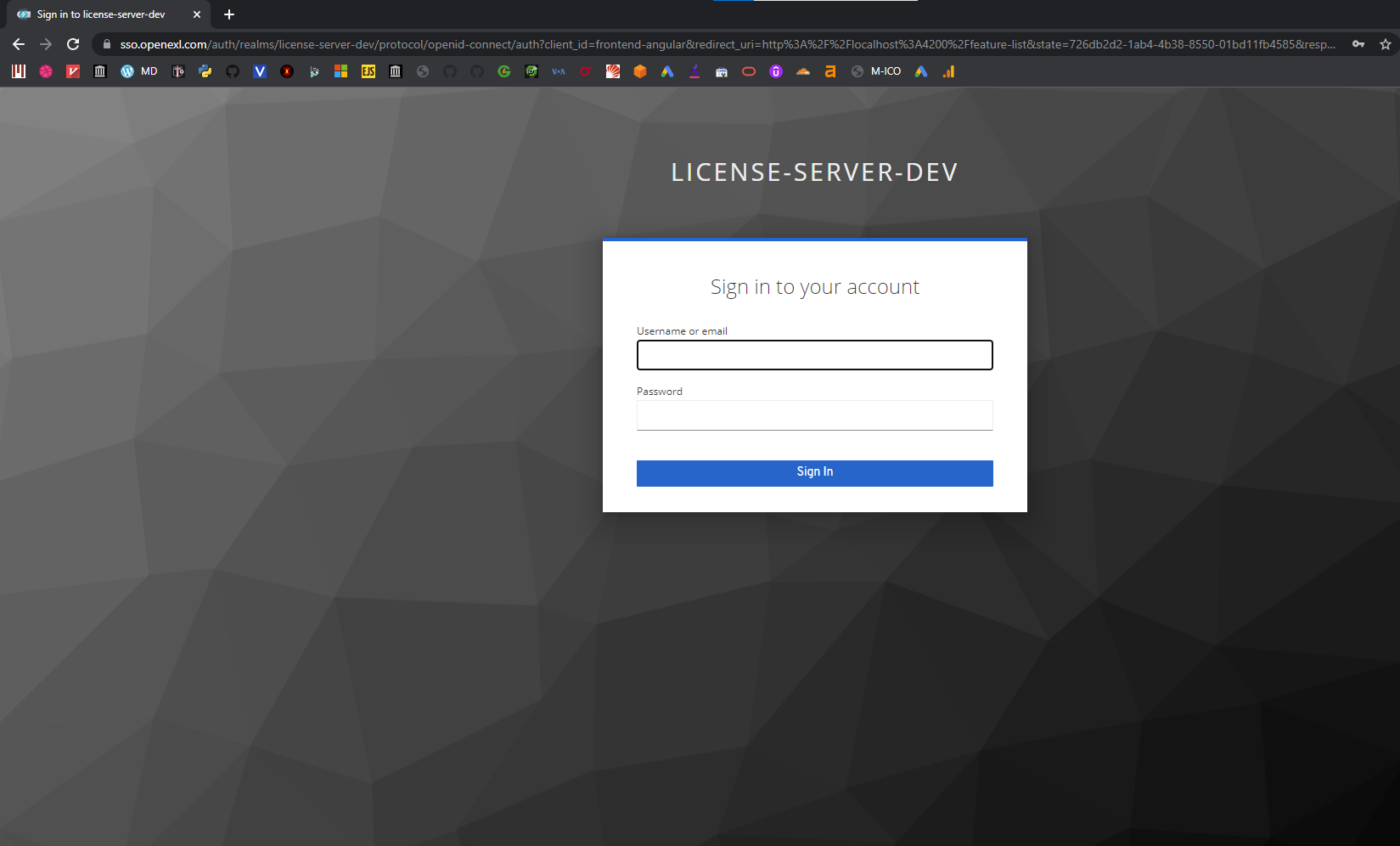Click the Sign In button
This screenshot has width=1400, height=846.
[814, 472]
